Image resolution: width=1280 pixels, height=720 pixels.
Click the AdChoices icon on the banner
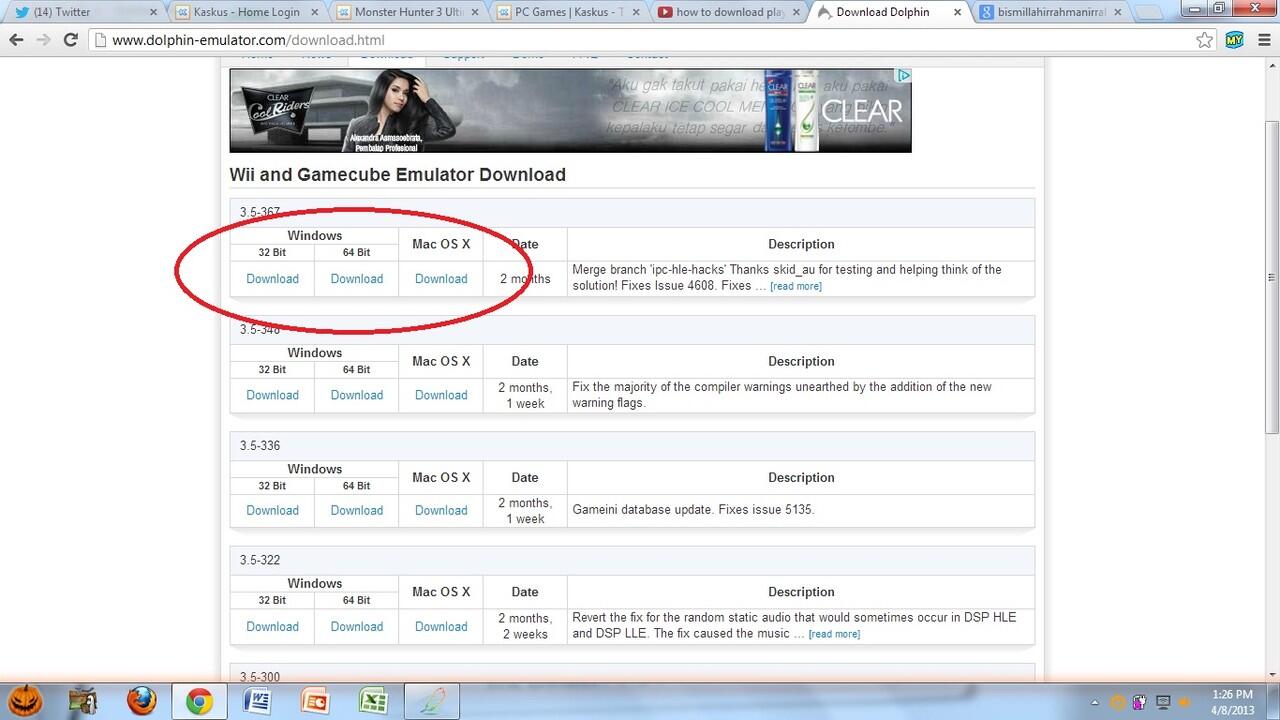[x=903, y=75]
